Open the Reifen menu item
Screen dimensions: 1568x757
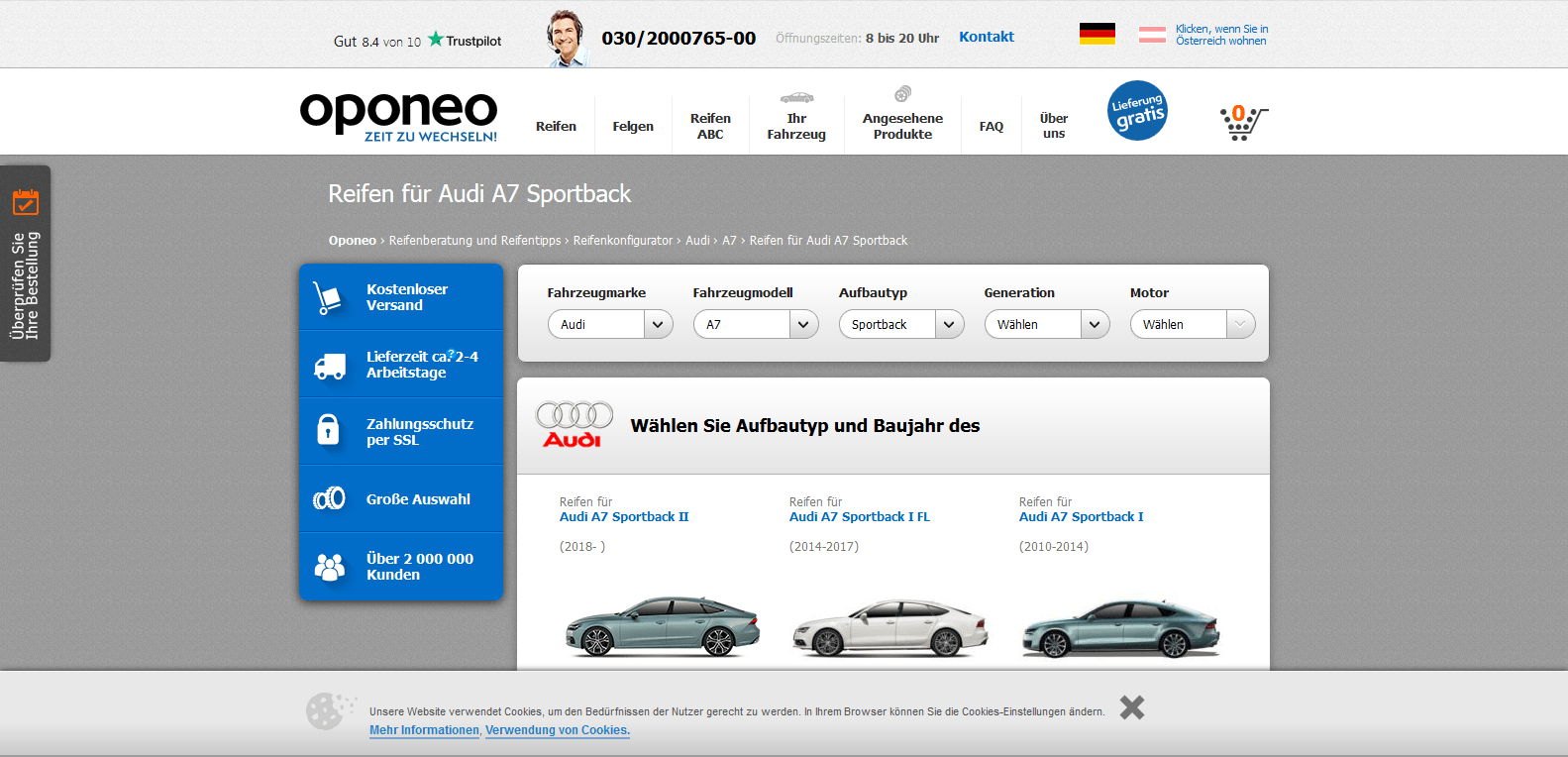(556, 126)
